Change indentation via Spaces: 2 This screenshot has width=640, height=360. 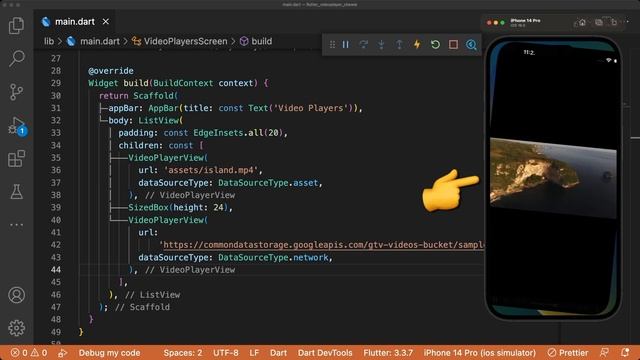(183, 353)
